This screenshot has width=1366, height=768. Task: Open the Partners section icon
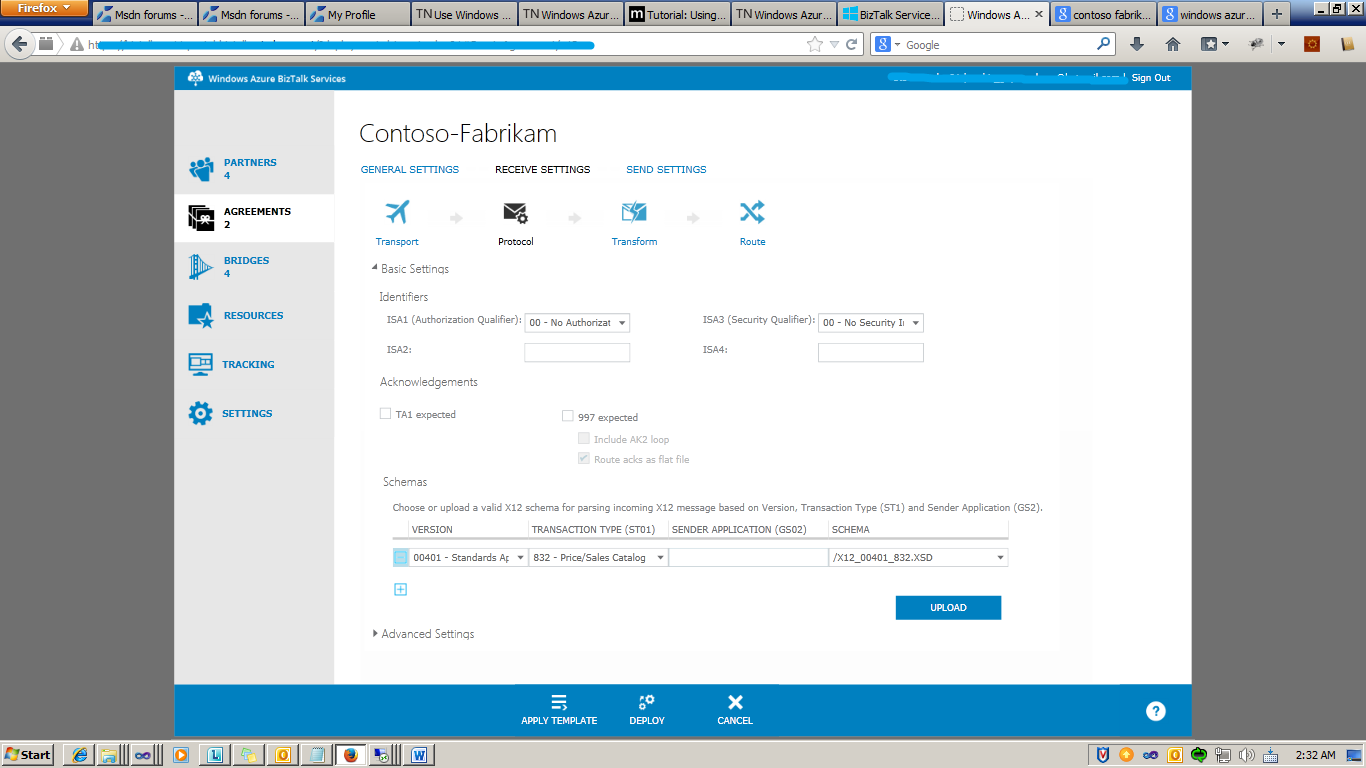(201, 169)
